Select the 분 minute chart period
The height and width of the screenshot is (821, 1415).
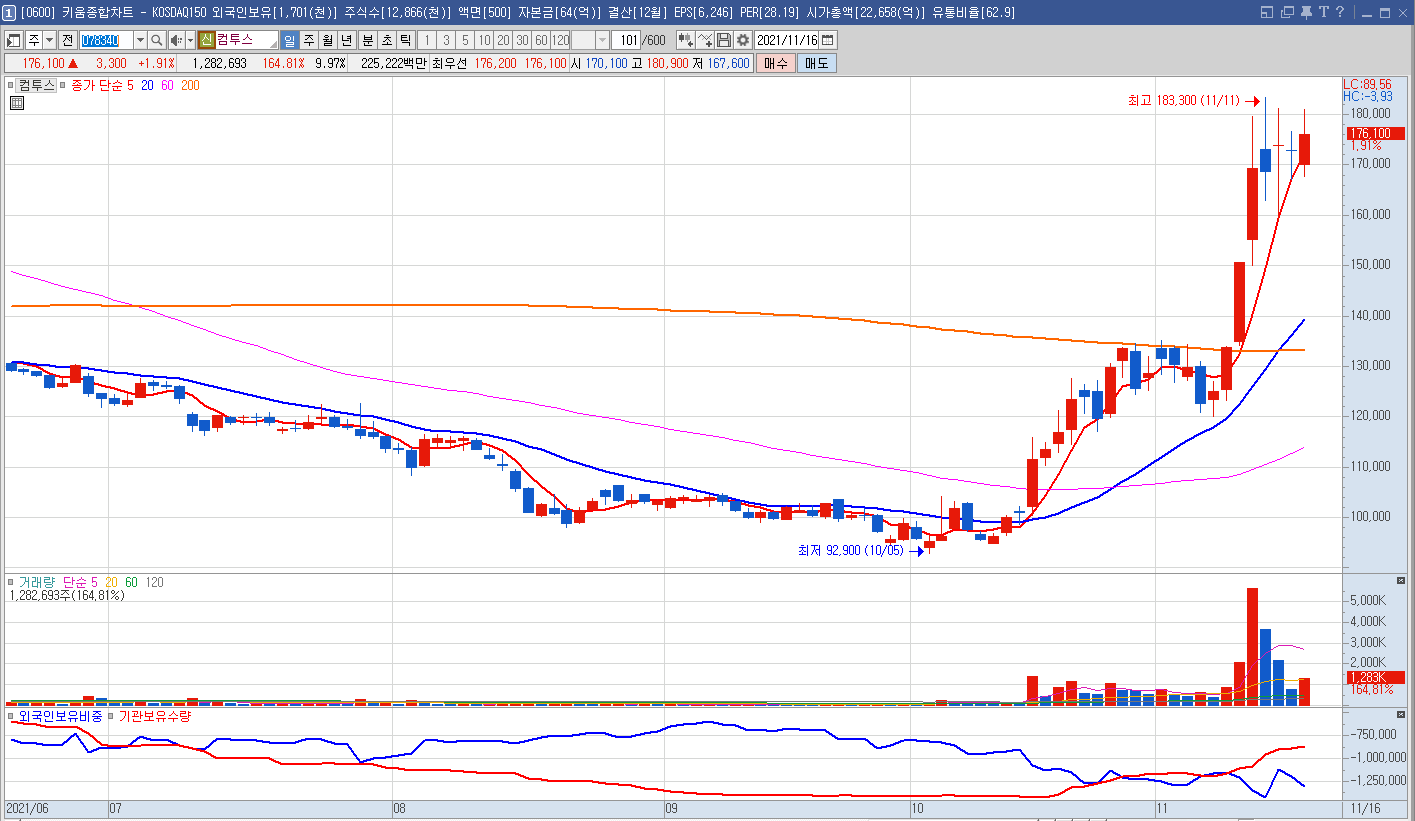click(x=368, y=40)
